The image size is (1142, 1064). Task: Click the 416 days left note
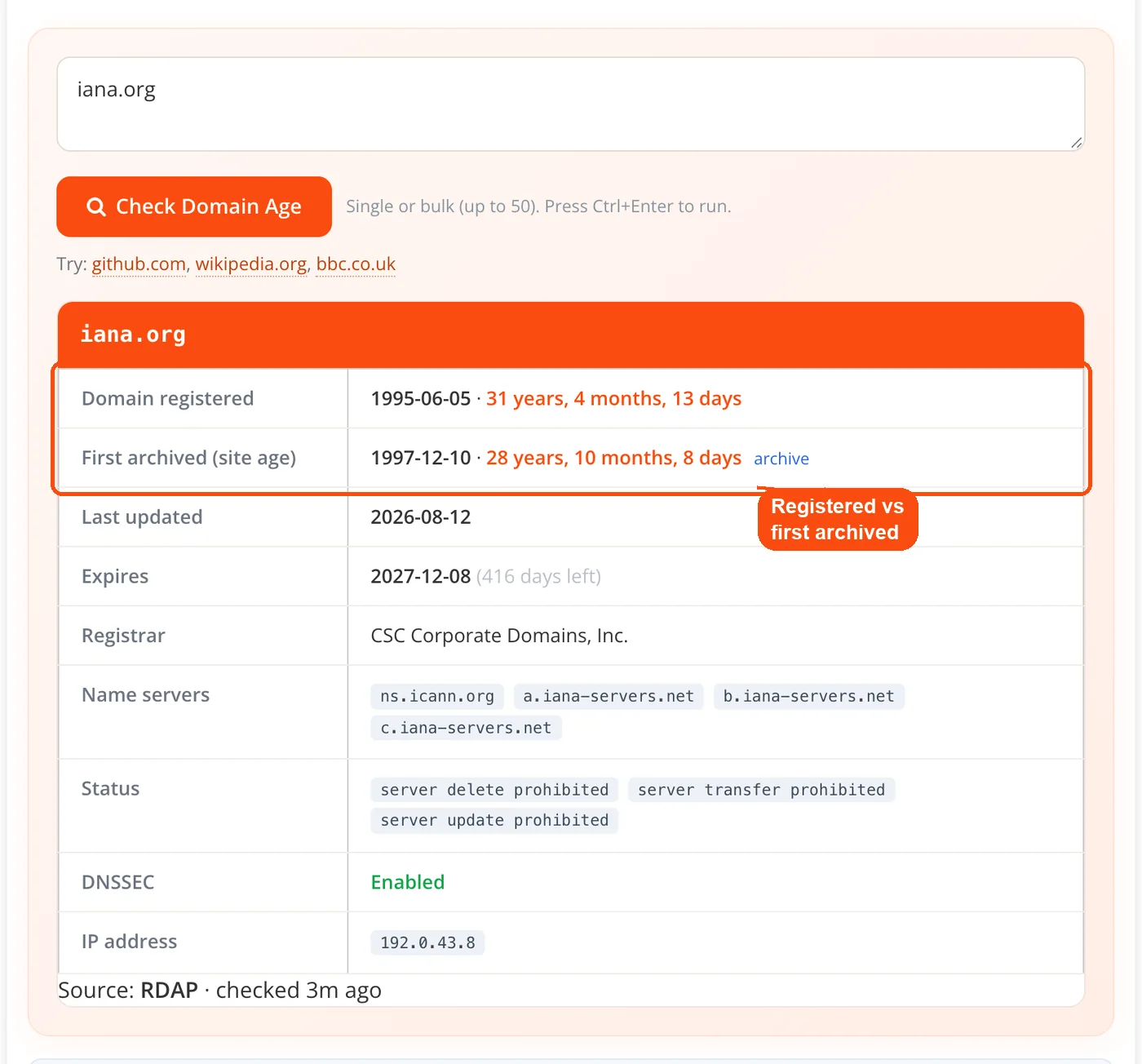538,576
